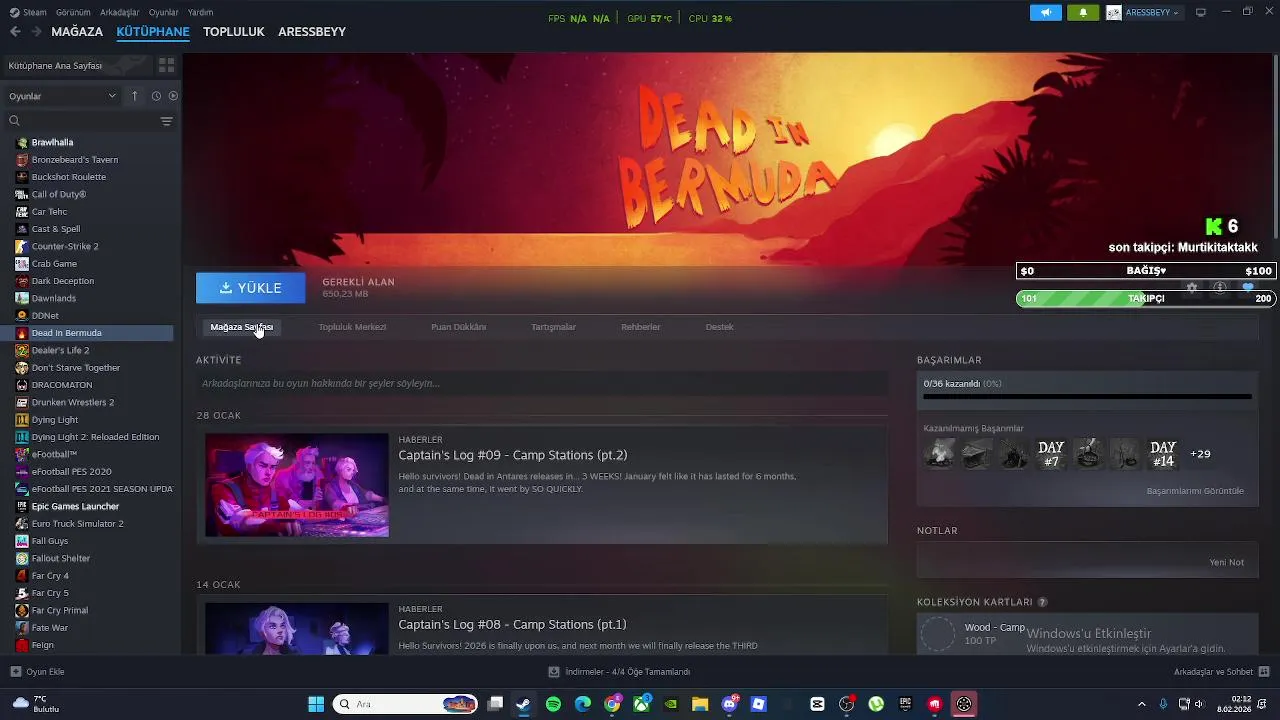Click the blue YÜKLE install button
Image resolution: width=1280 pixels, height=720 pixels.
(x=251, y=288)
